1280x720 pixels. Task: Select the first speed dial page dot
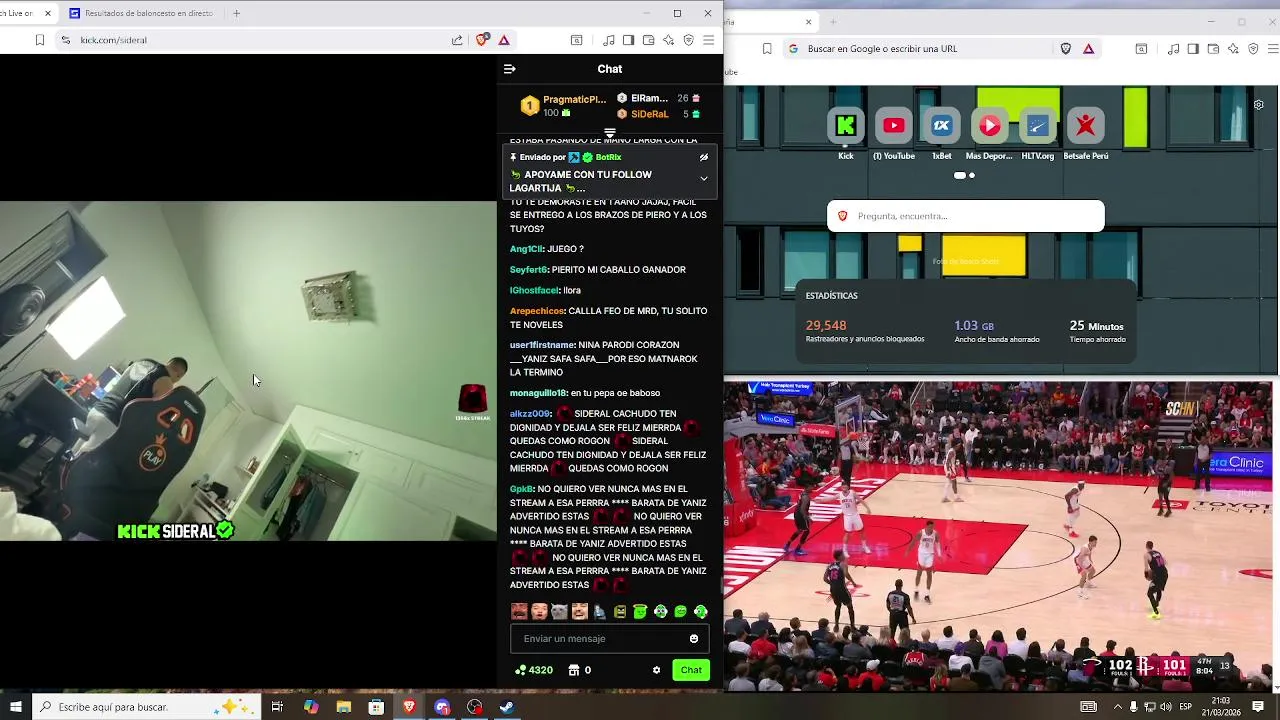[960, 175]
